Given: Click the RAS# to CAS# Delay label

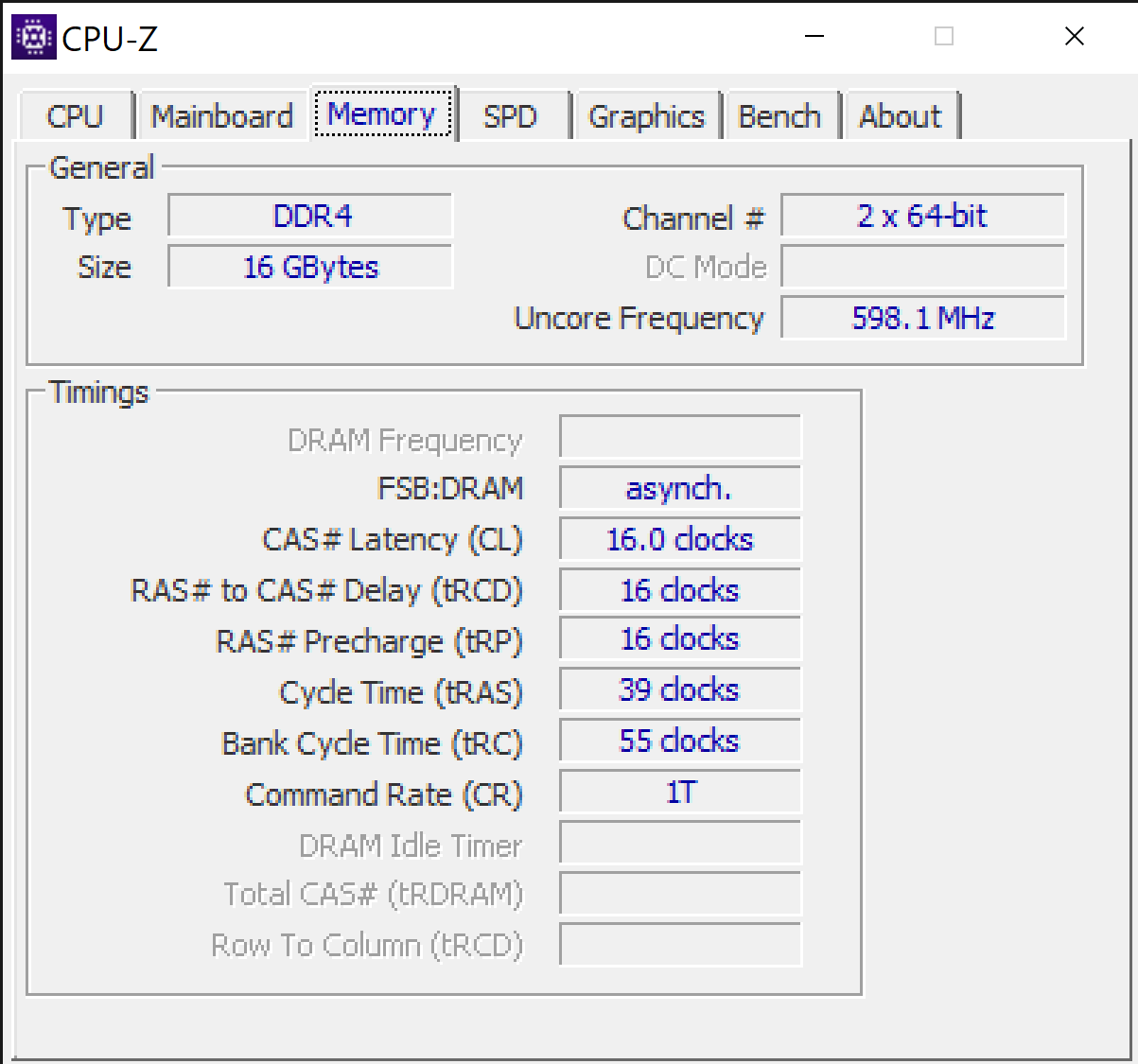Looking at the screenshot, I should pyautogui.click(x=326, y=591).
